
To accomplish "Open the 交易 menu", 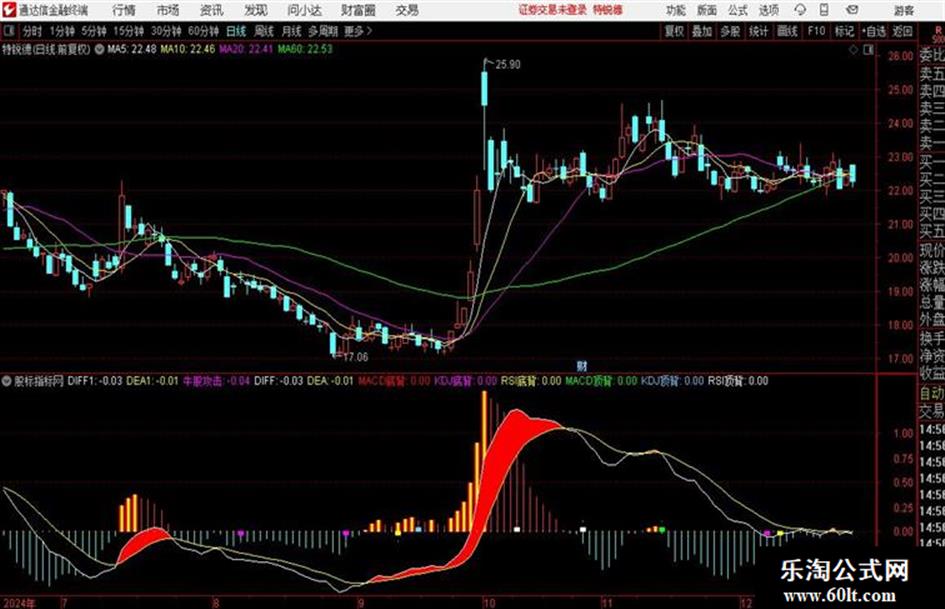I will click(x=407, y=10).
